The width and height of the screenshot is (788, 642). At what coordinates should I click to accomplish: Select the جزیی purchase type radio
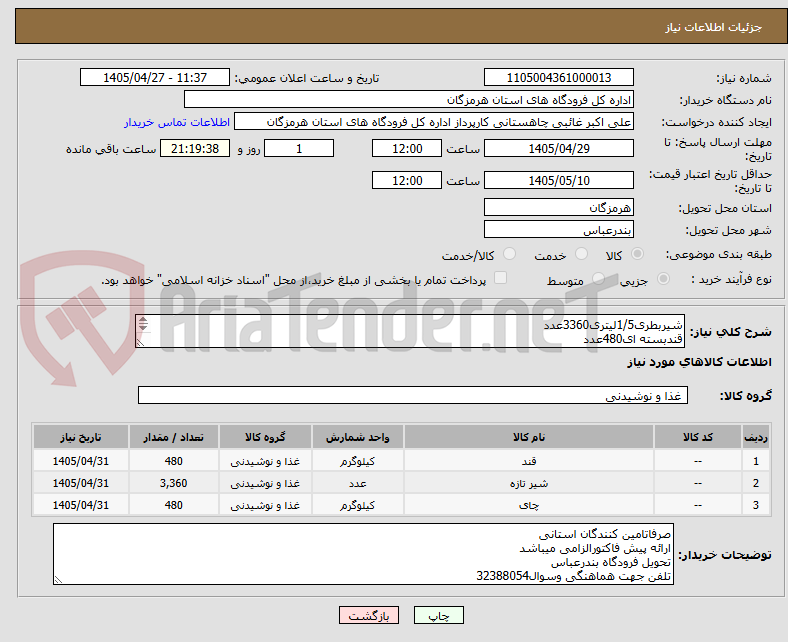coord(663,279)
